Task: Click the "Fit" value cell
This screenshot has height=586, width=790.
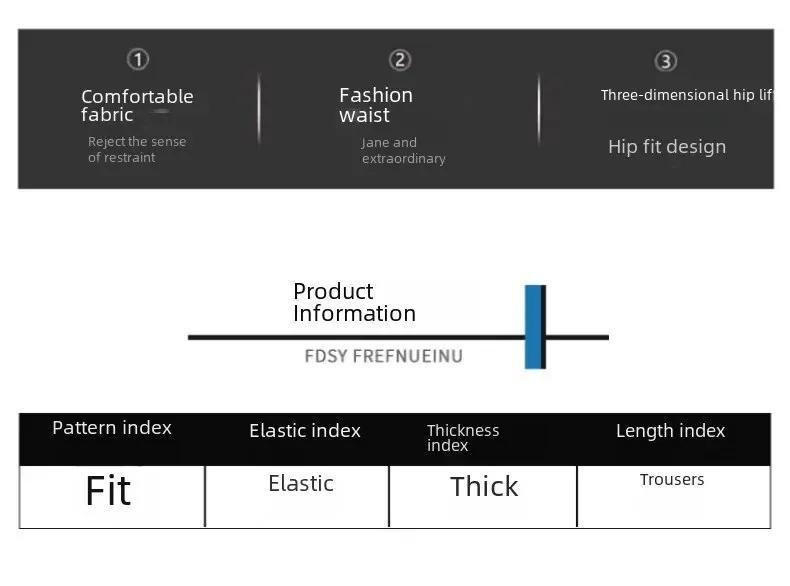Action: point(108,491)
